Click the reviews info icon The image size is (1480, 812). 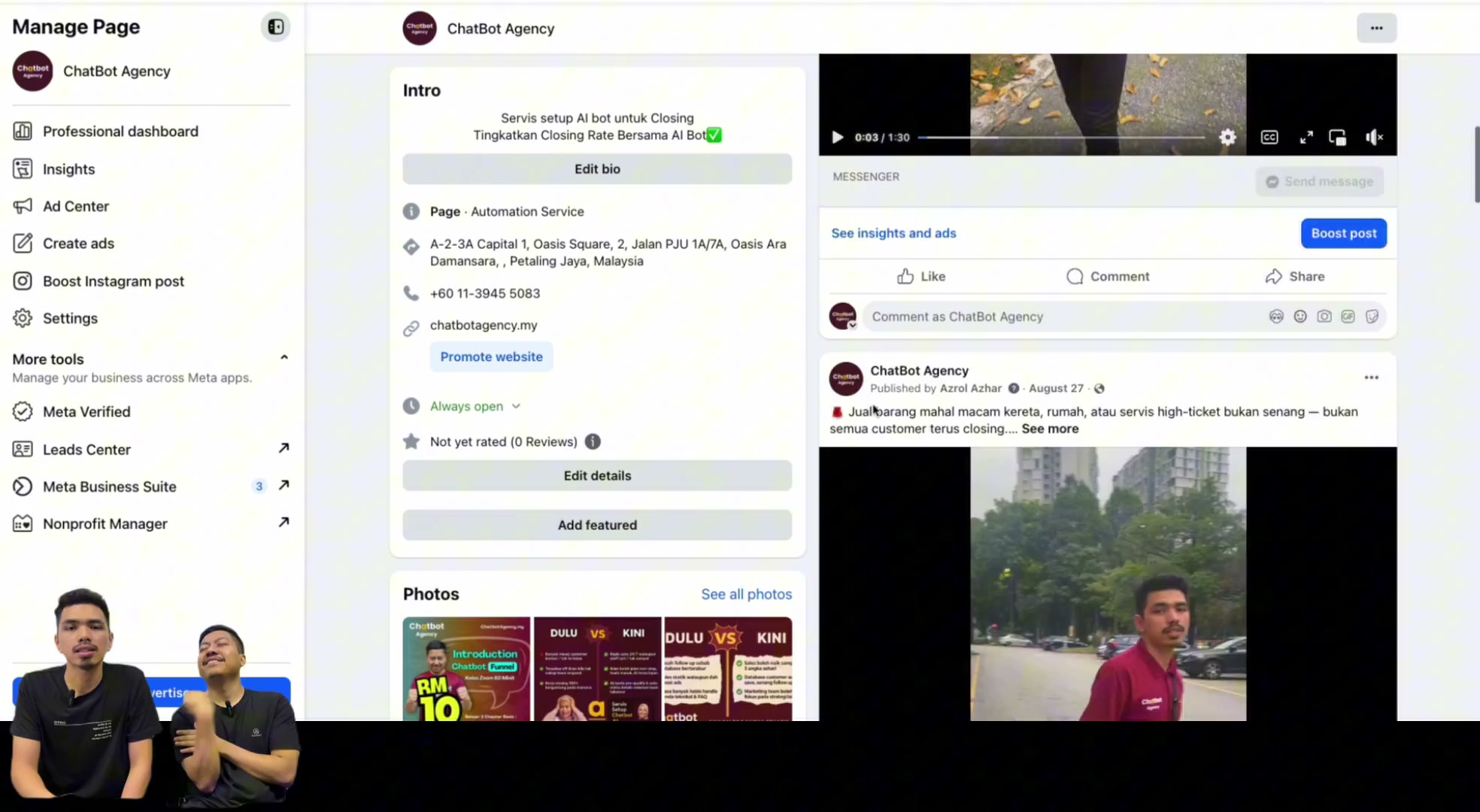[x=593, y=441]
